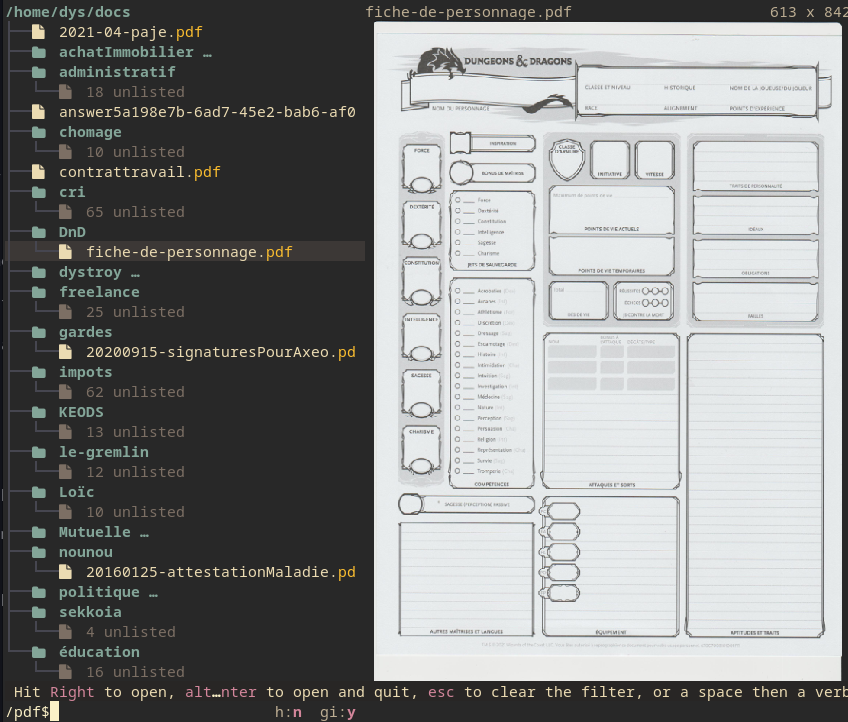
Task: Click the gardes folder icon
Action: 38,332
